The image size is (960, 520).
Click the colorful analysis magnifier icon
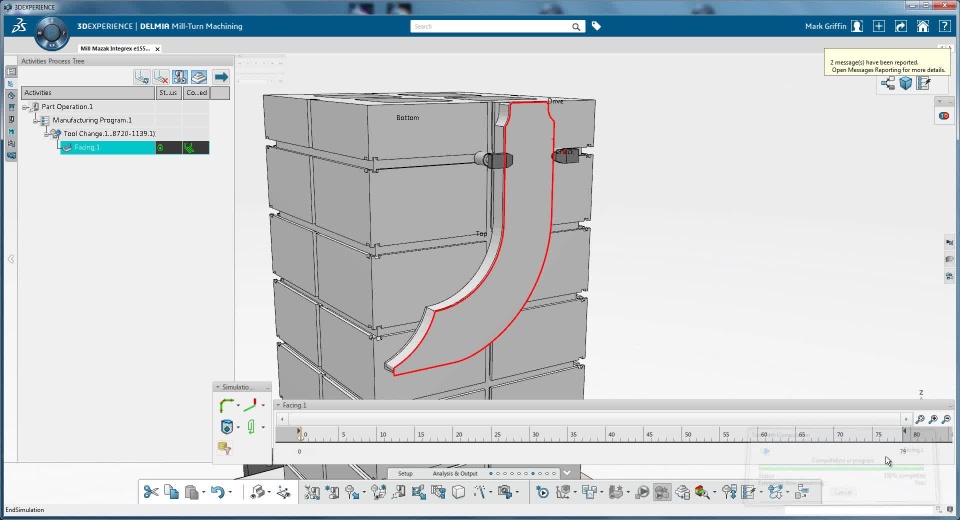tap(702, 492)
